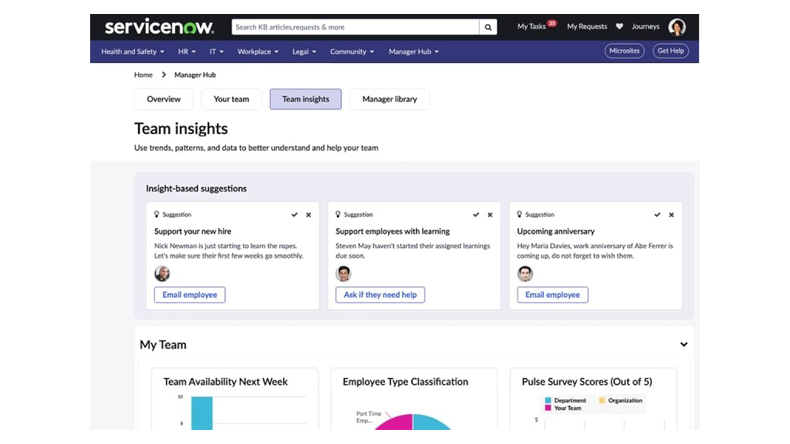Switch to the Your team tab
Image resolution: width=790 pixels, height=444 pixels.
pyautogui.click(x=232, y=99)
